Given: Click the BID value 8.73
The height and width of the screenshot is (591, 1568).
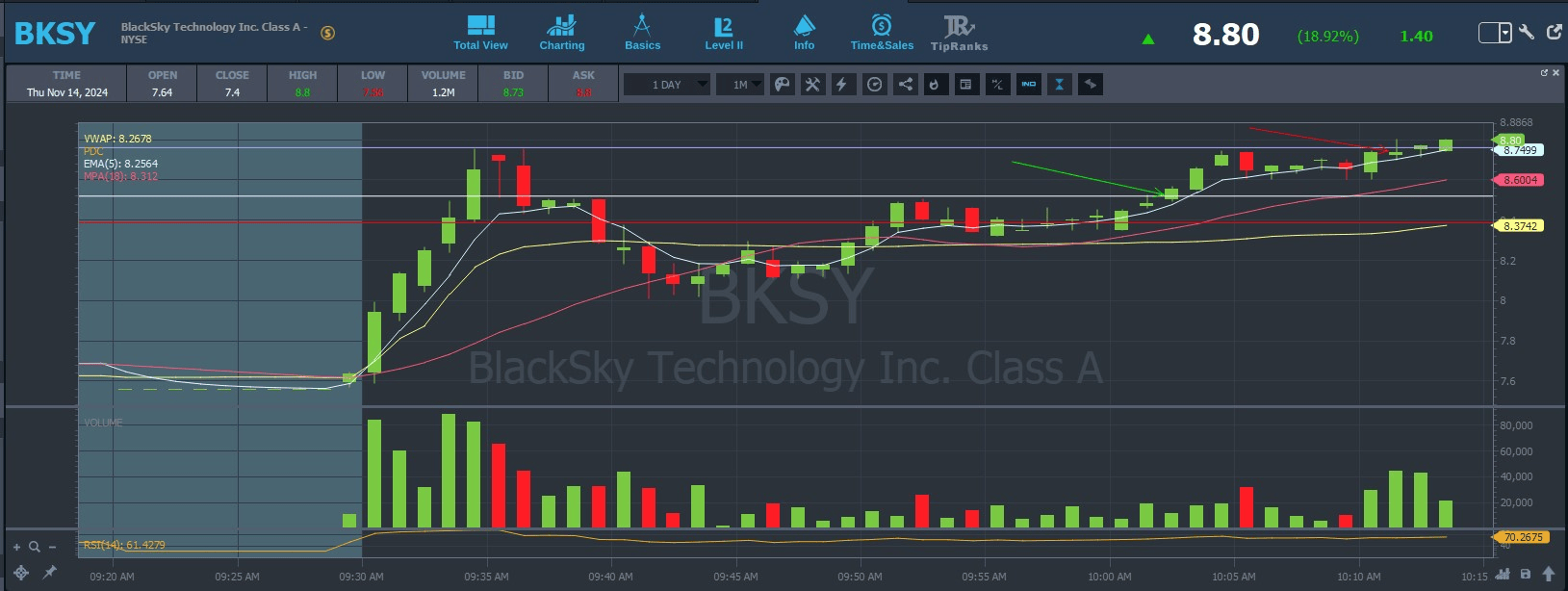Looking at the screenshot, I should [513, 92].
